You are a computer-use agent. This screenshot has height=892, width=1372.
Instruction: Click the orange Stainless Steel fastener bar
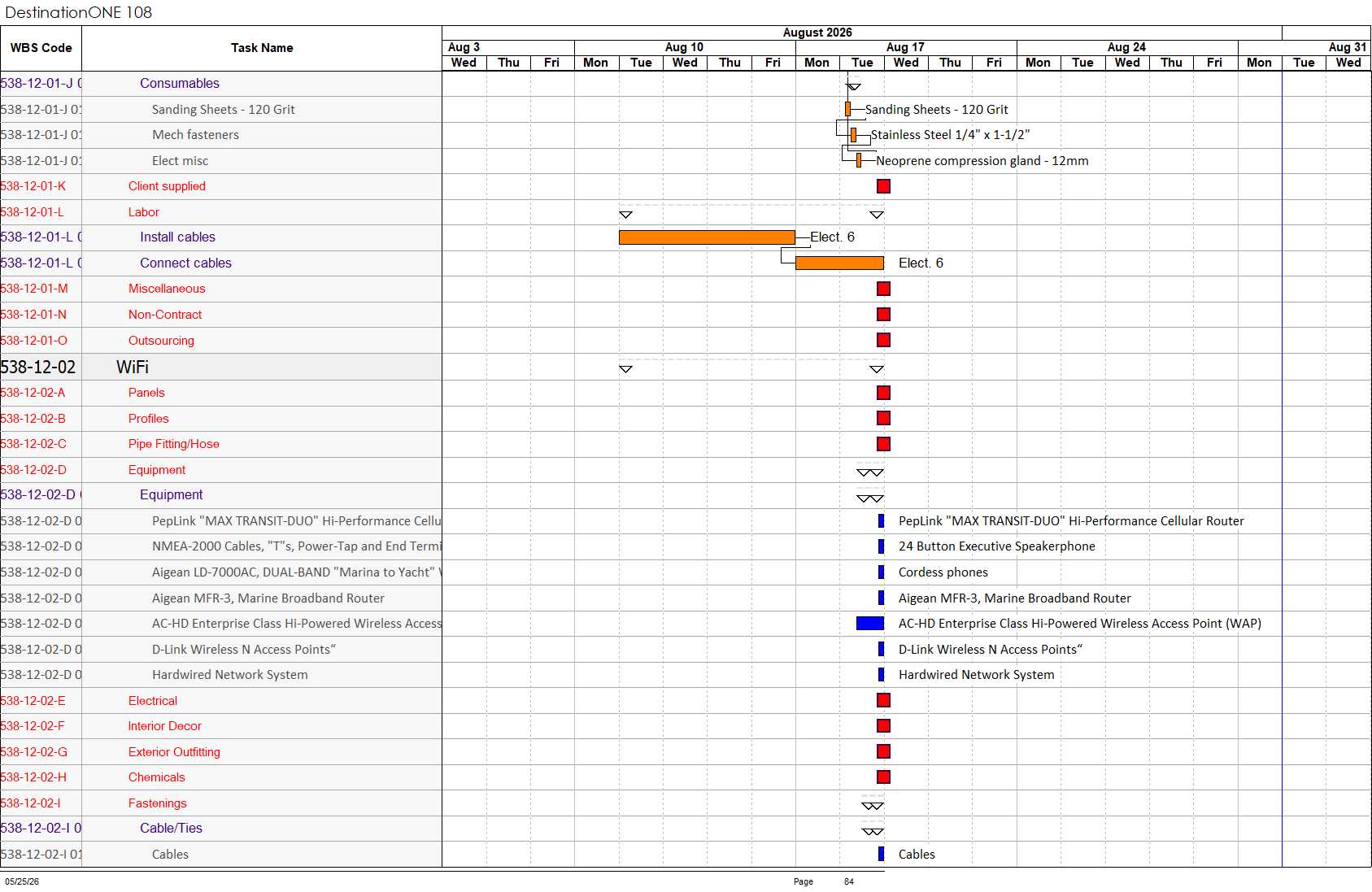[853, 135]
